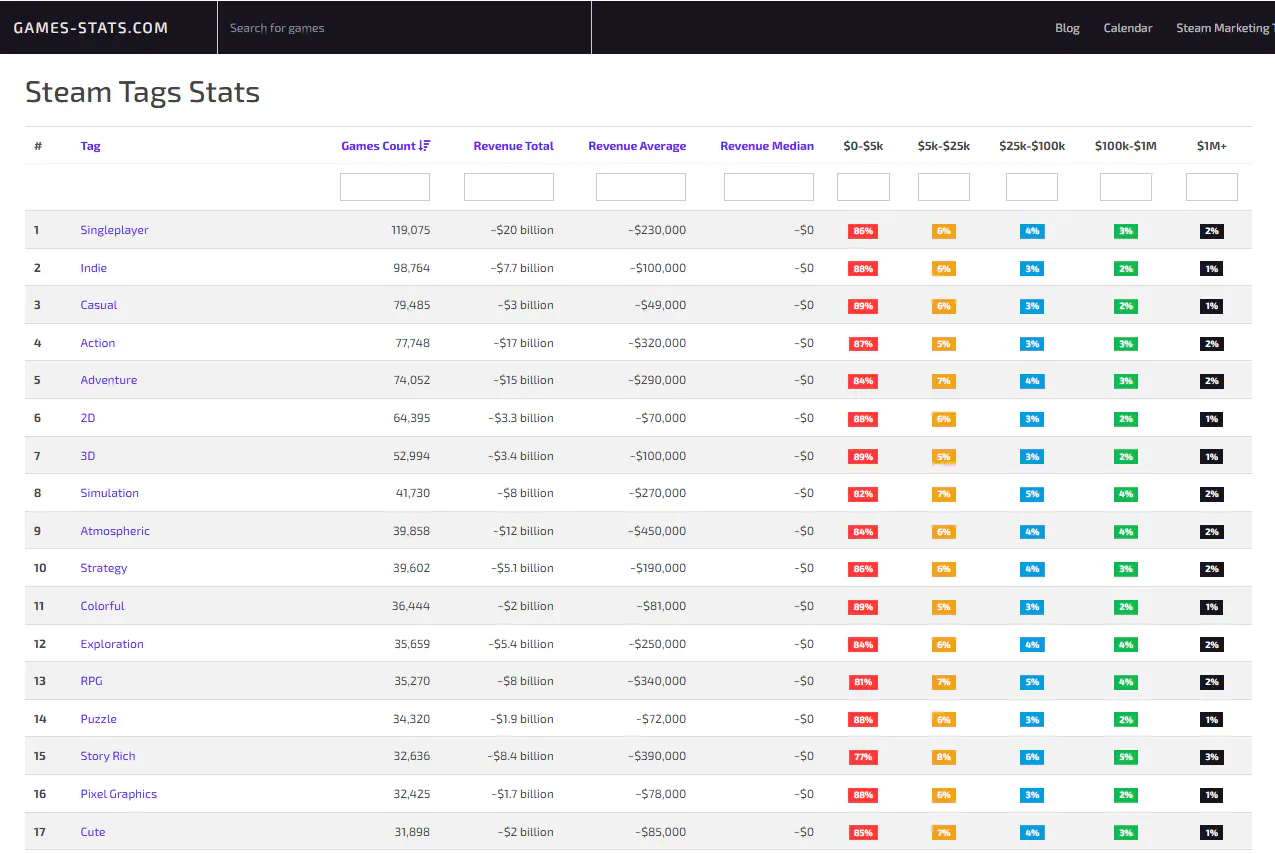Sort by Games Count column header

(378, 146)
